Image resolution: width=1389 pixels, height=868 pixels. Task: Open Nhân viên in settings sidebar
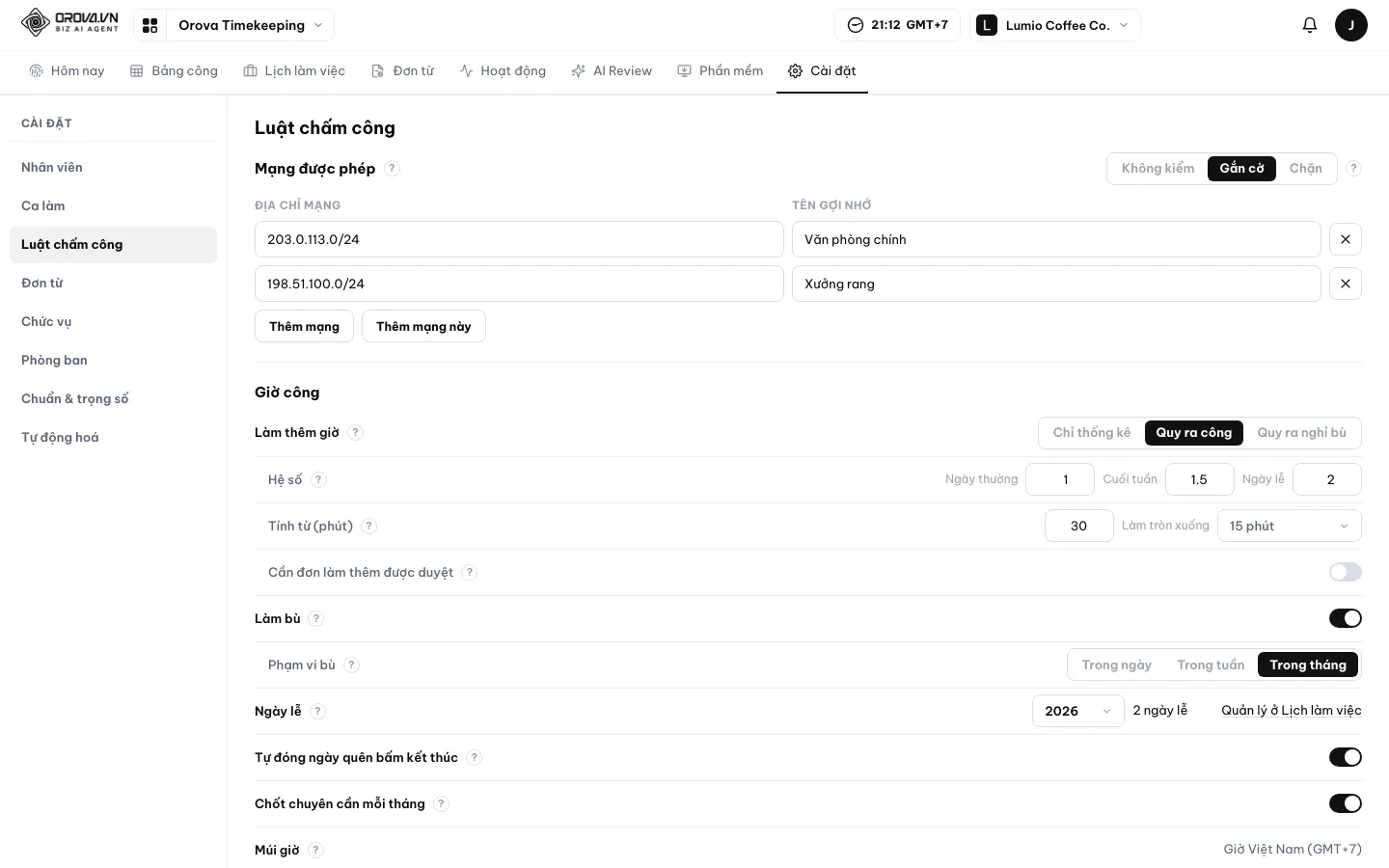(x=113, y=167)
